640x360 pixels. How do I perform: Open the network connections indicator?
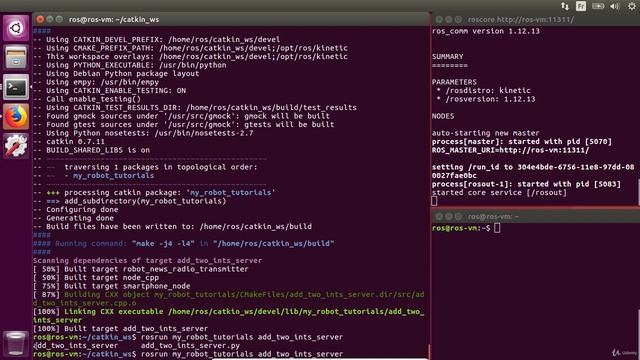coord(565,6)
